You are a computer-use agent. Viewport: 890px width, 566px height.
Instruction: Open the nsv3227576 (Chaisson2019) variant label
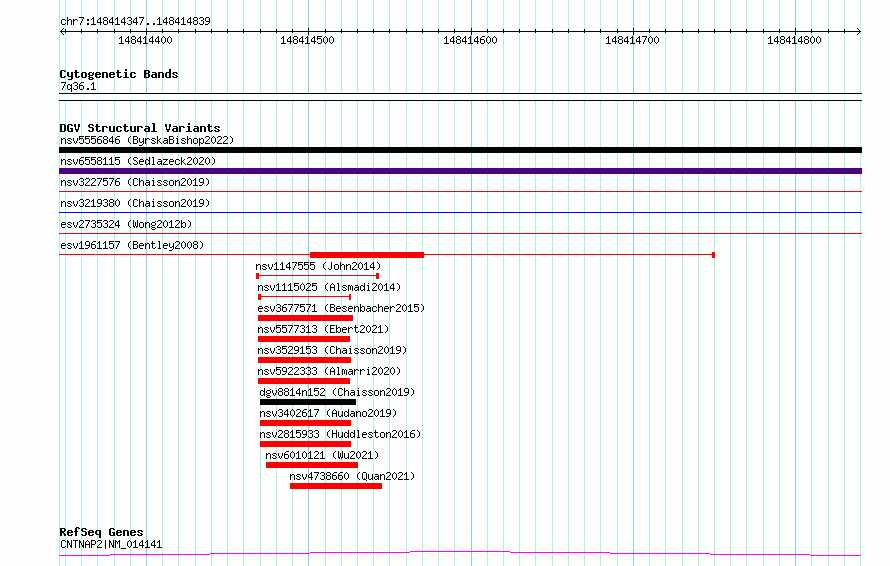[135, 182]
